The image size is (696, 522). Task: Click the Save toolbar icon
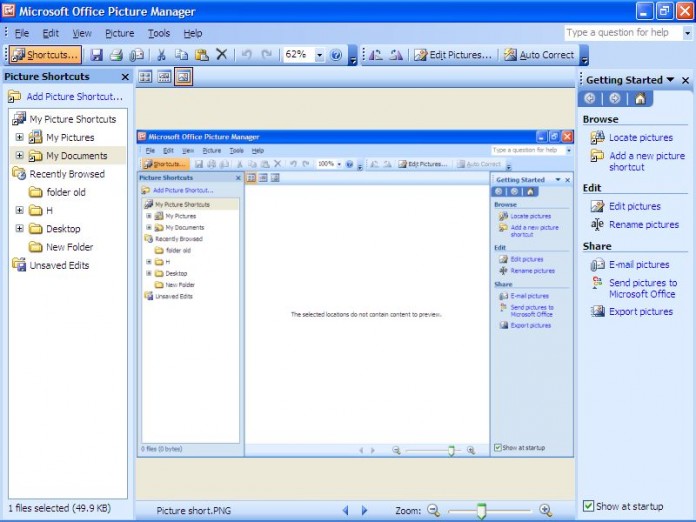pos(96,55)
